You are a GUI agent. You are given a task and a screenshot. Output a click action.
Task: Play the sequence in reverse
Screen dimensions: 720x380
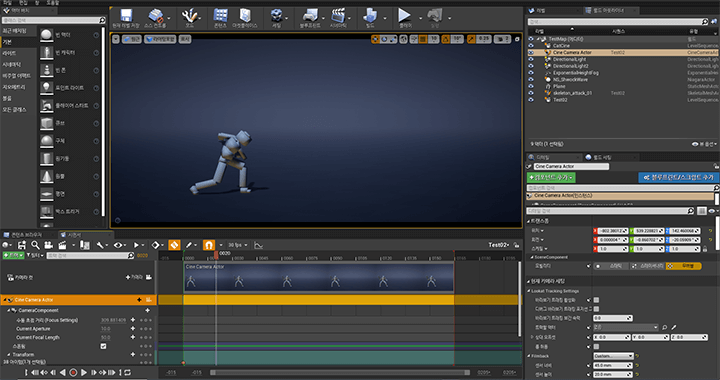[63, 373]
